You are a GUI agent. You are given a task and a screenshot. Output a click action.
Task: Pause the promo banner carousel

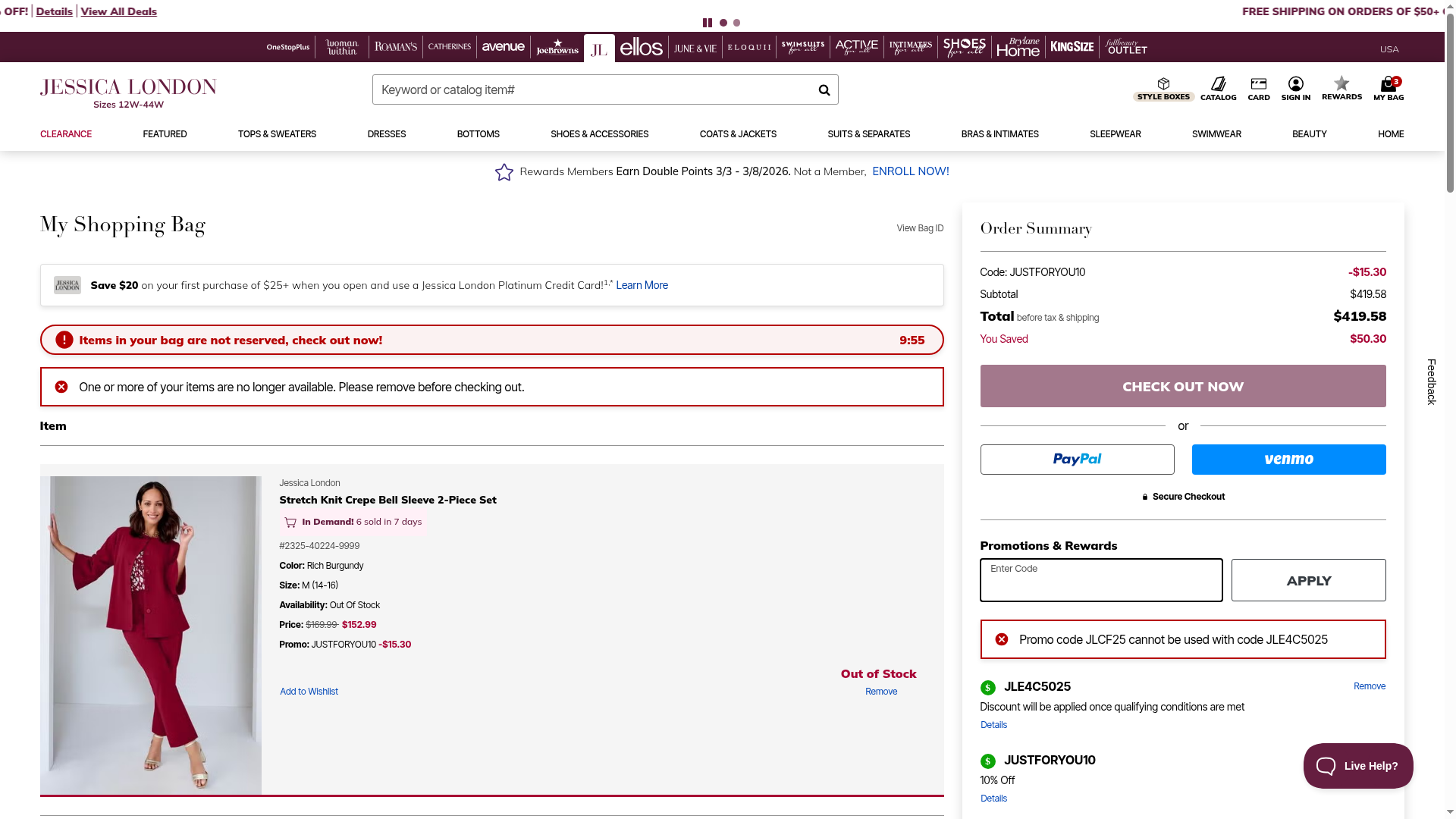pyautogui.click(x=707, y=23)
